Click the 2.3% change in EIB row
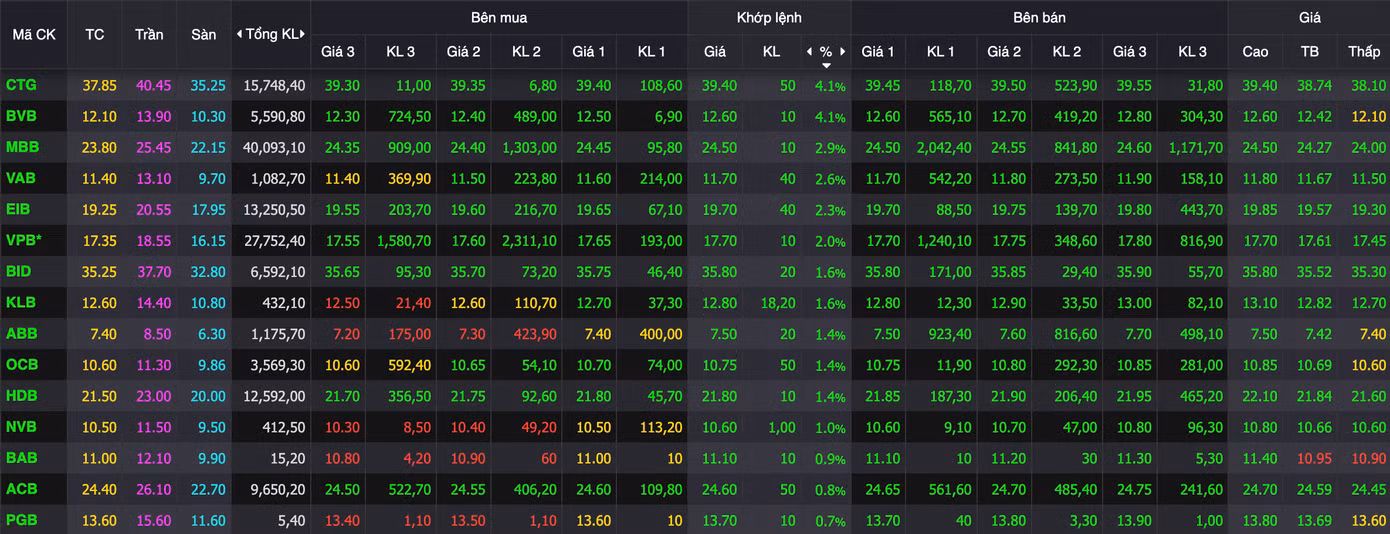The width and height of the screenshot is (1390, 534). click(830, 210)
